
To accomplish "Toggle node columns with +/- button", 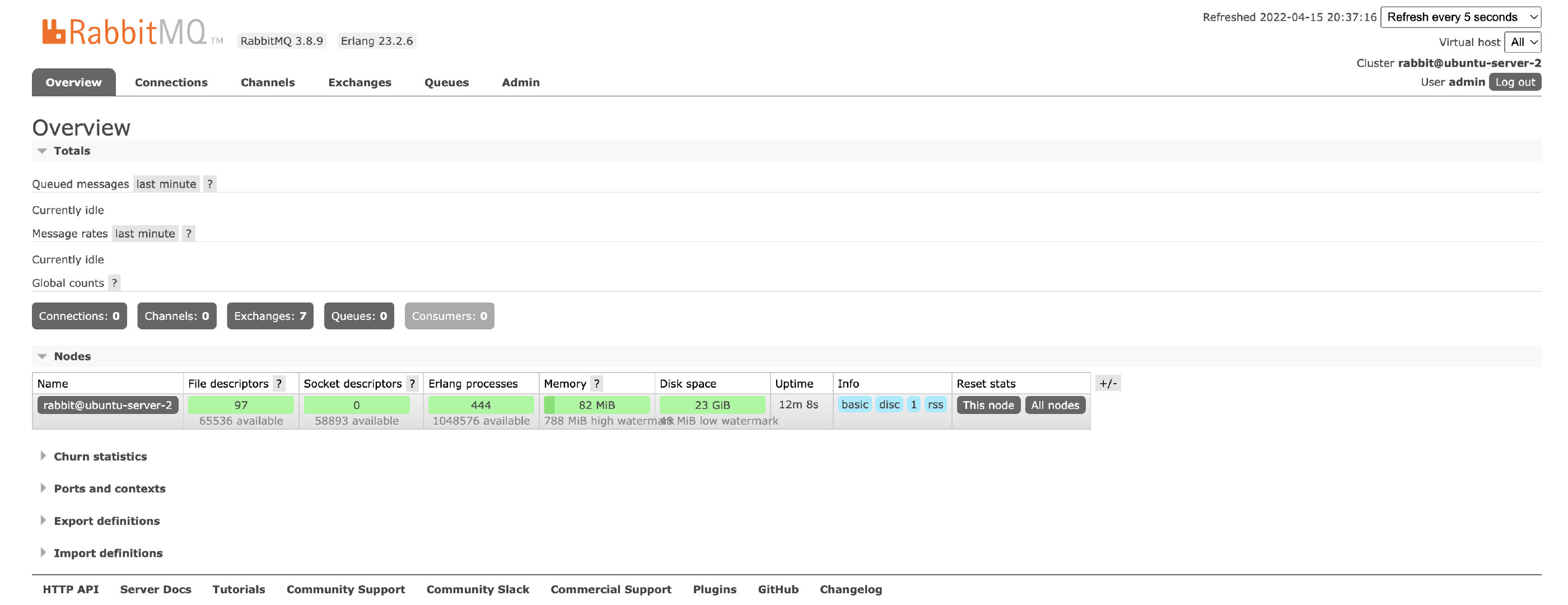I will (x=1107, y=384).
